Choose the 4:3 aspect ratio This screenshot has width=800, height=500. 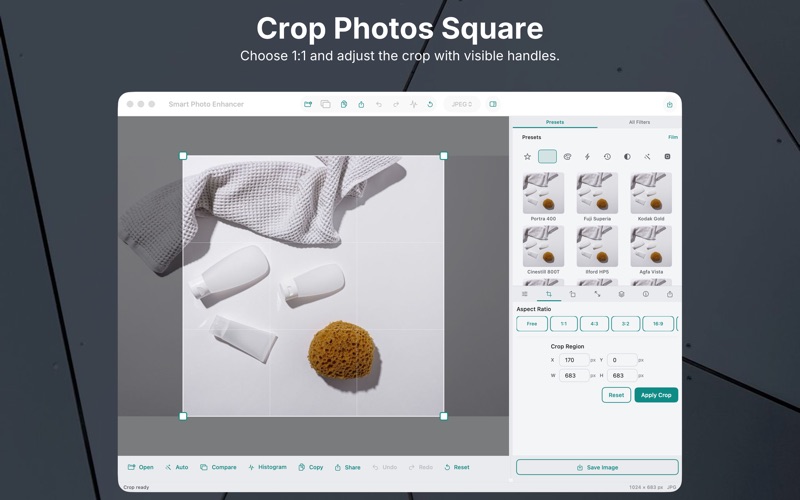(x=594, y=324)
